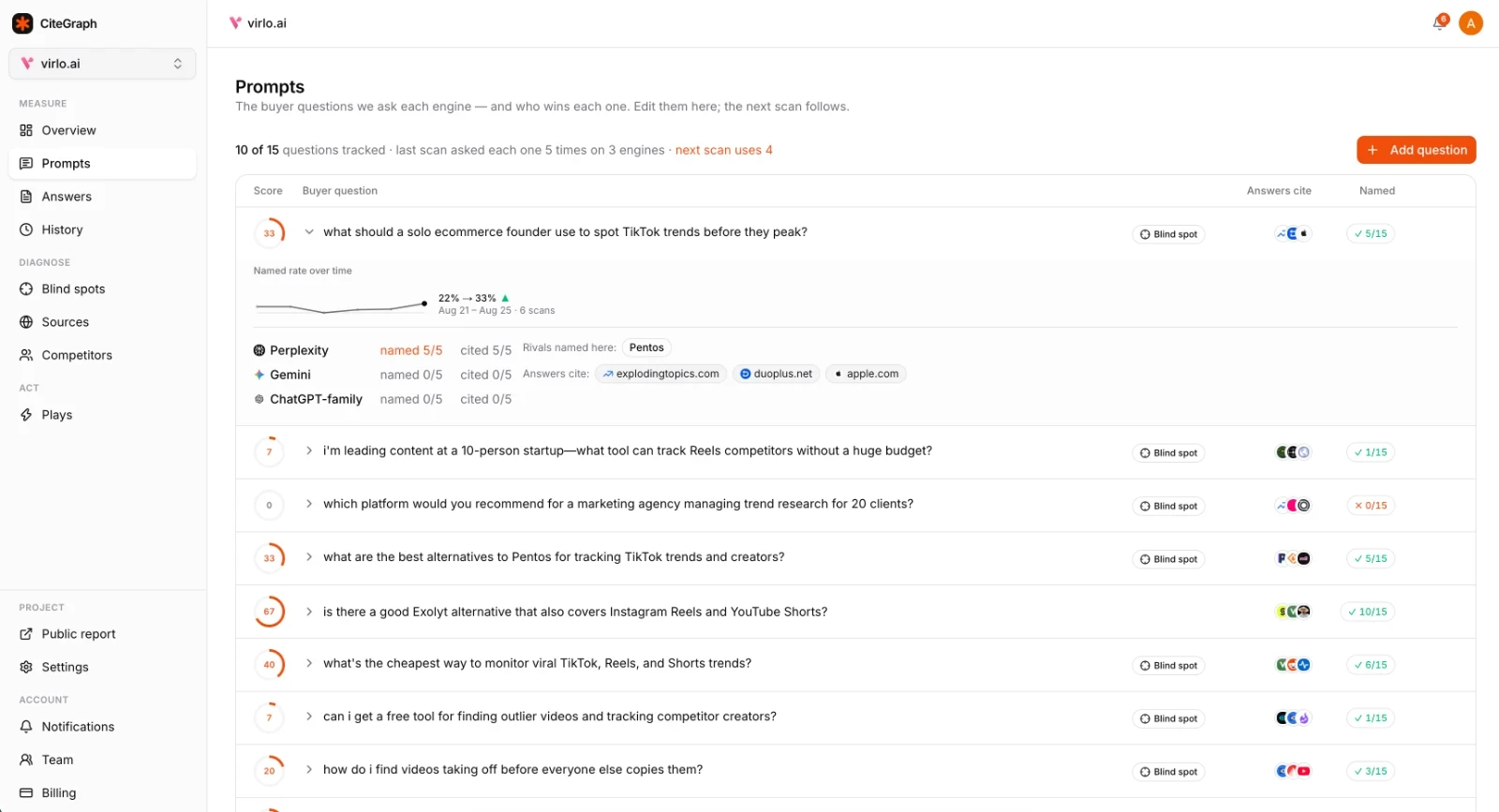Click the Notifications bell icon in sidebar

[26, 727]
